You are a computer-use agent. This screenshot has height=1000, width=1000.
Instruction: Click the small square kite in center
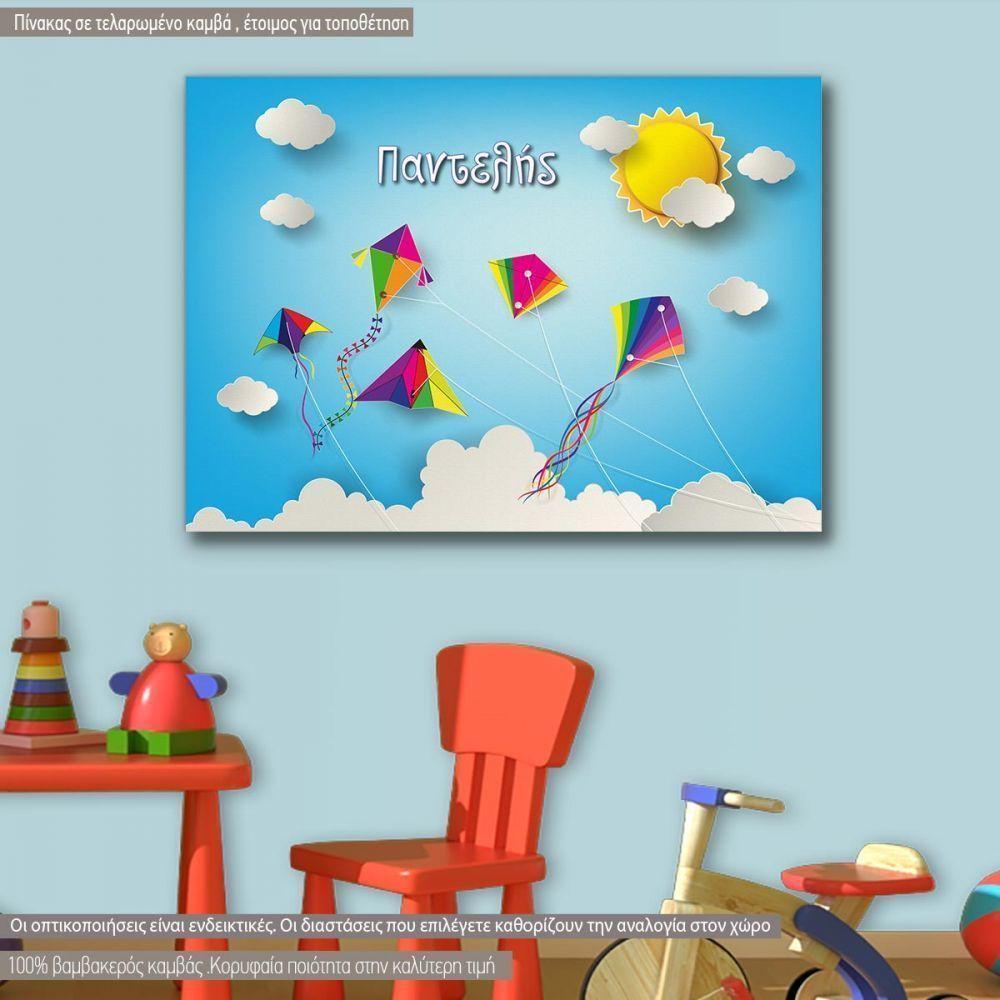(x=526, y=283)
